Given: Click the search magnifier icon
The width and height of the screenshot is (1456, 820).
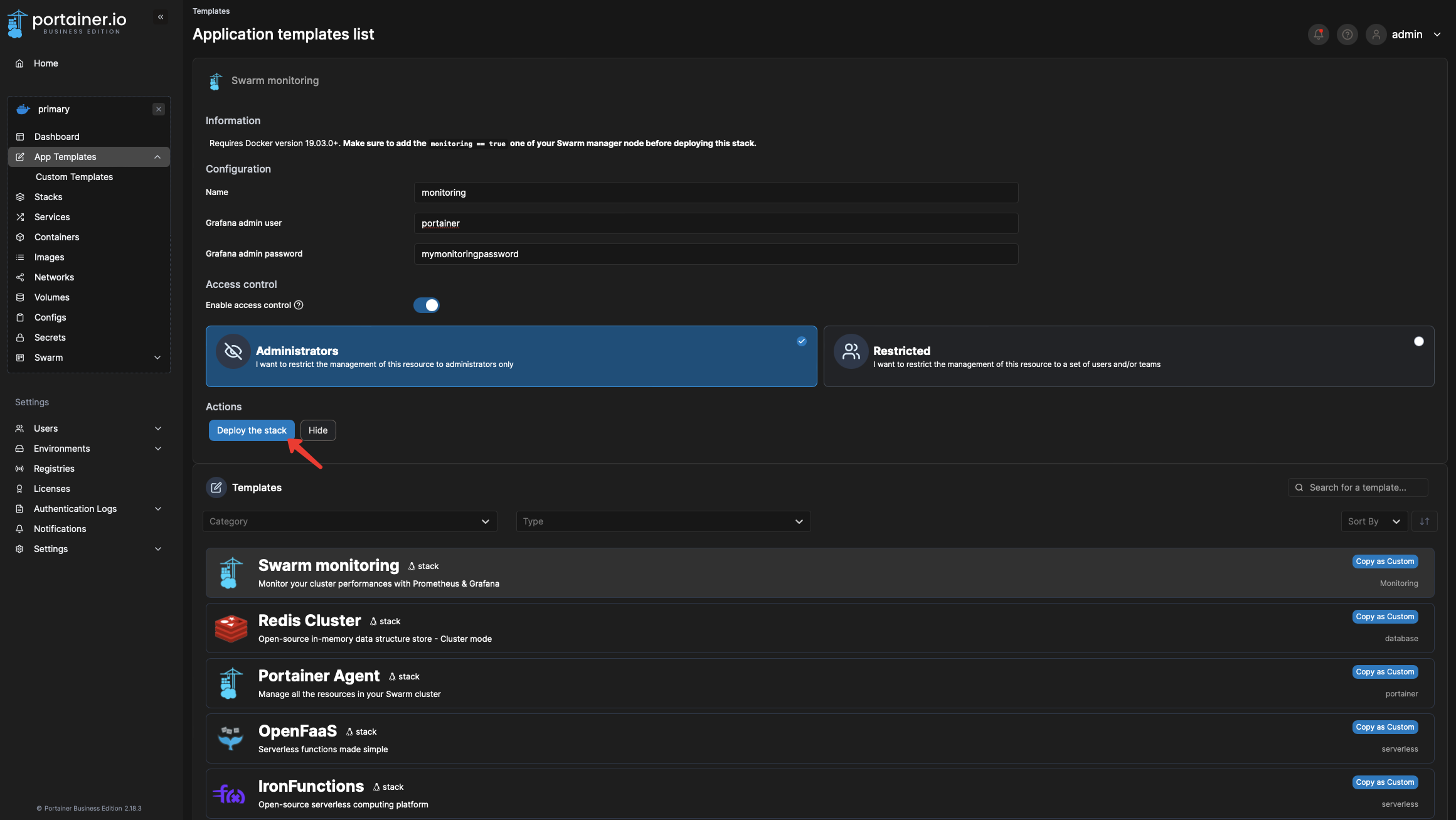Looking at the screenshot, I should (1299, 487).
